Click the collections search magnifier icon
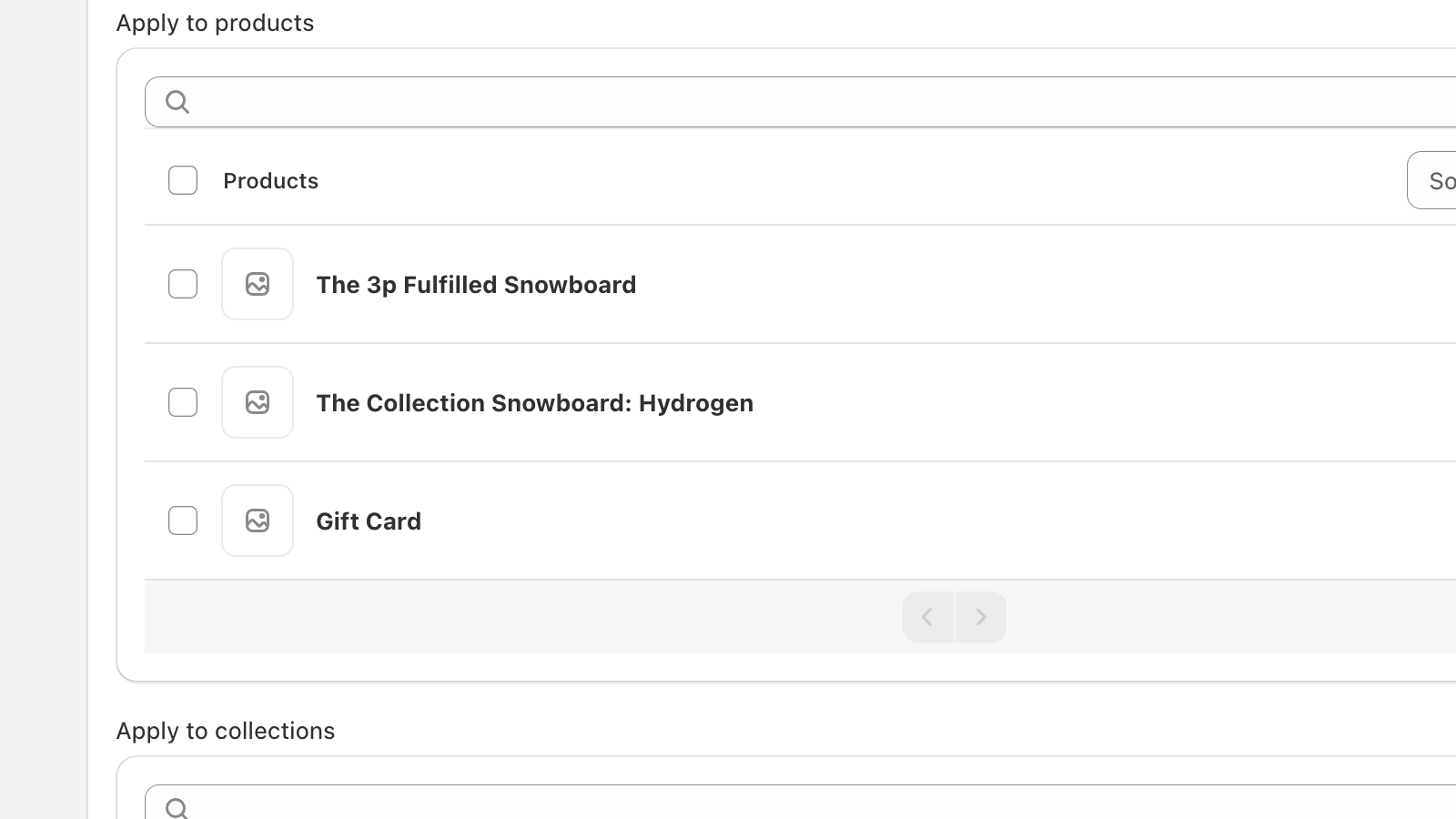Viewport: 1456px width, 819px height. [177, 807]
